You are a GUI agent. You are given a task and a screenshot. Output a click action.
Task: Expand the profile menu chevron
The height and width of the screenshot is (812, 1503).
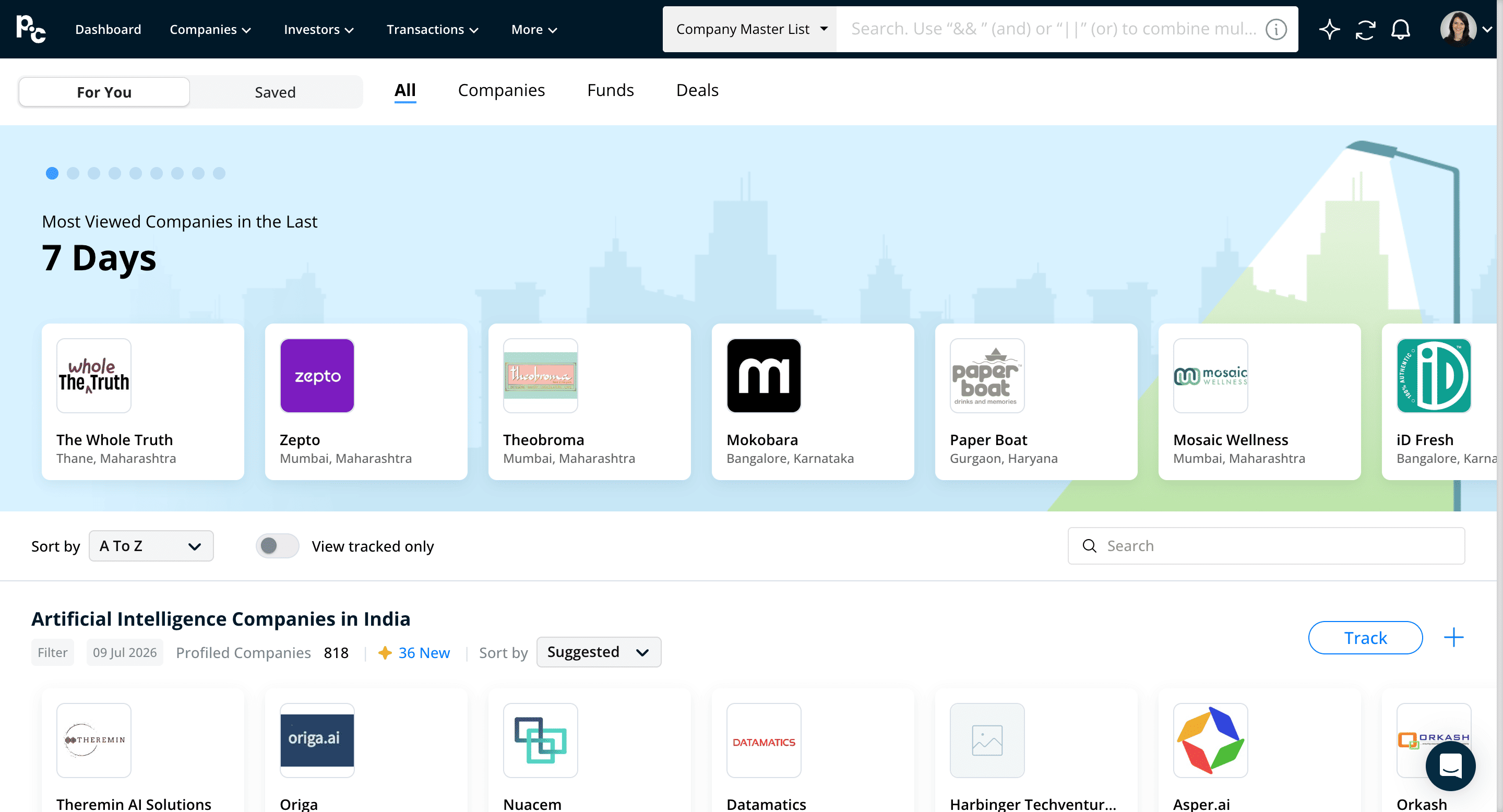coord(1487,29)
